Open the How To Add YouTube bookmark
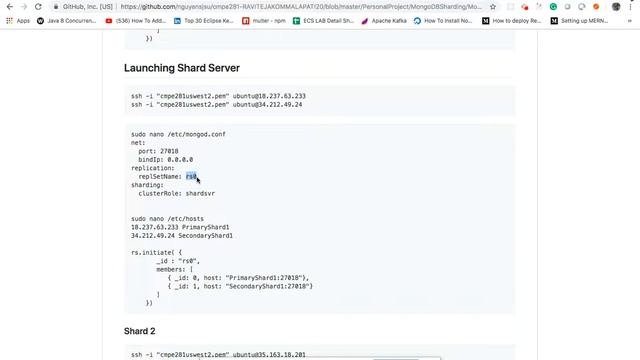Image resolution: width=640 pixels, height=360 pixels. click(136, 21)
